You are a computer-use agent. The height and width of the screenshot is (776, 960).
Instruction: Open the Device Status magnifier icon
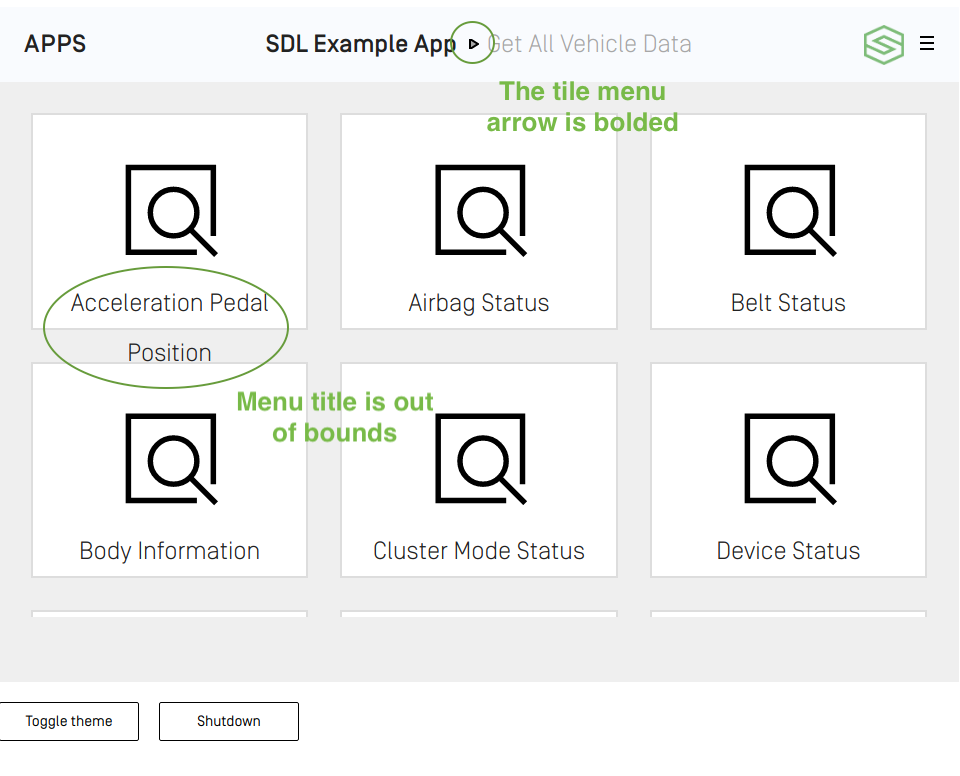[x=788, y=460]
